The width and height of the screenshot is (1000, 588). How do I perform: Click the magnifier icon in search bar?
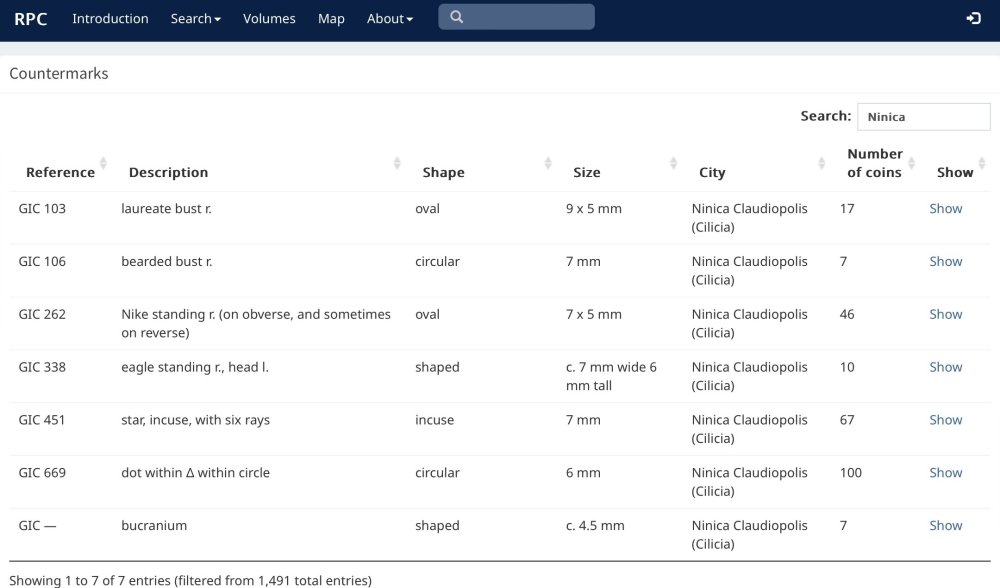tap(456, 17)
